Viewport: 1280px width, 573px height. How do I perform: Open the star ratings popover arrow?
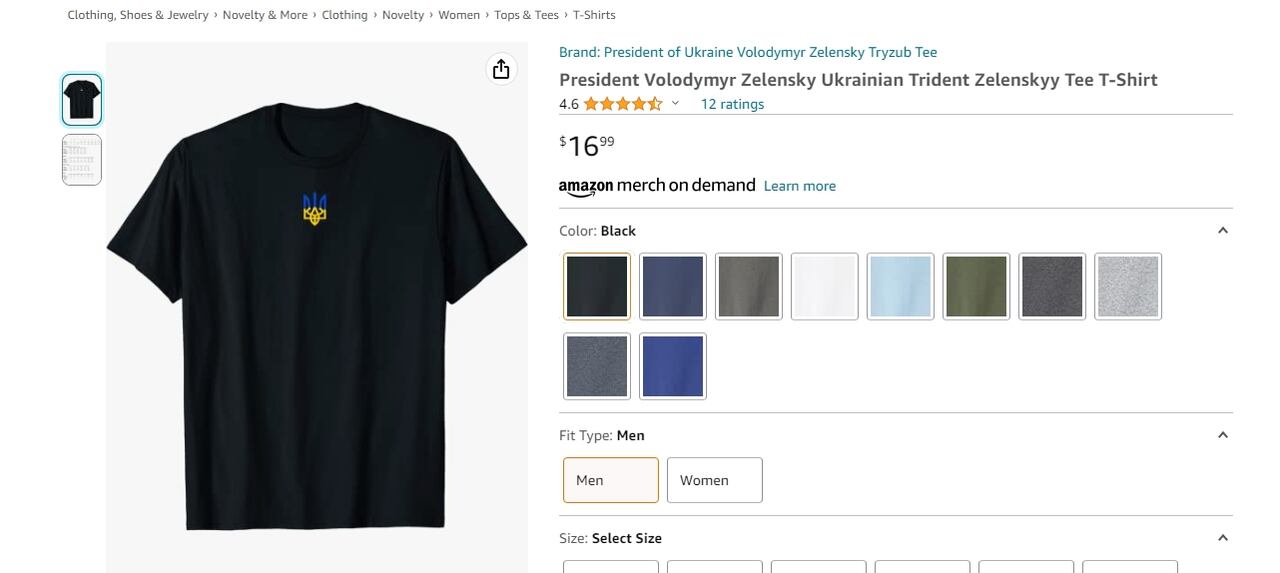pos(675,104)
